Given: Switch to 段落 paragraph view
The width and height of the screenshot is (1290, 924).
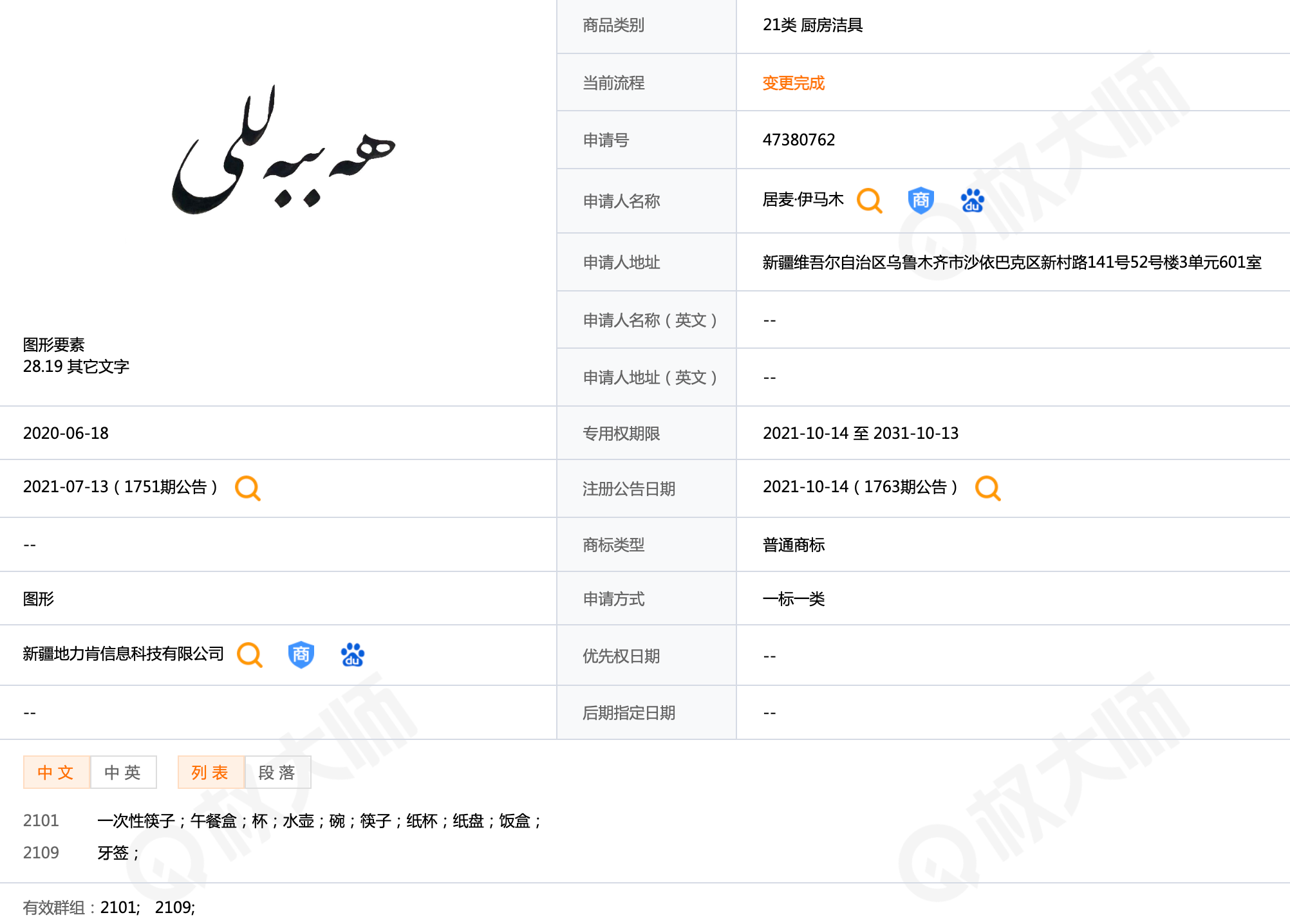Looking at the screenshot, I should click(277, 772).
